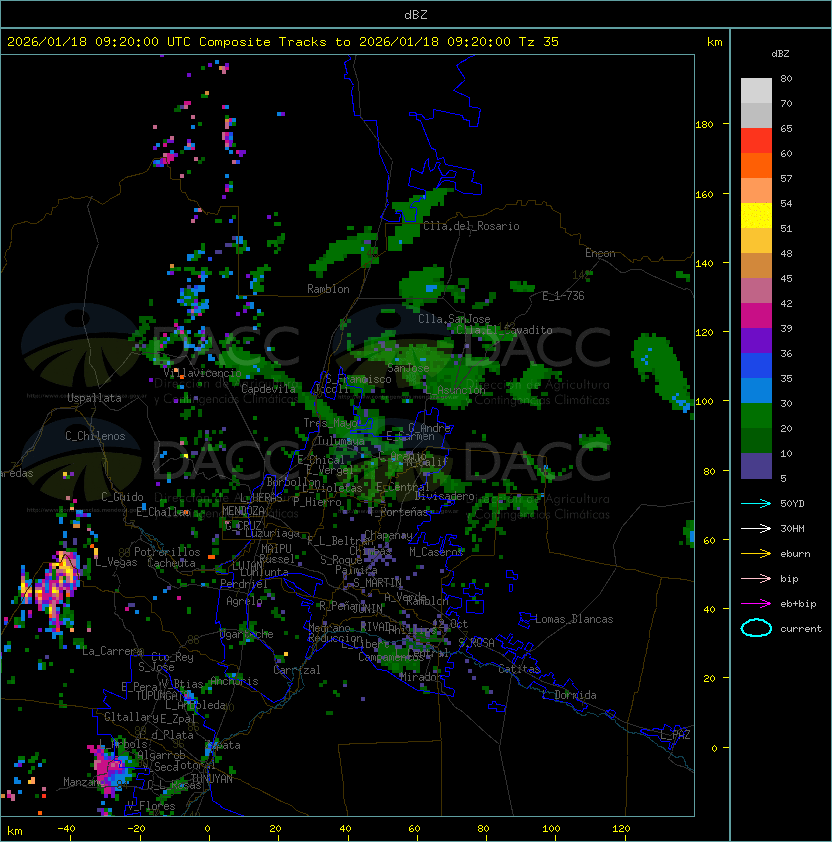Click the E_1-736 label
This screenshot has width=832, height=842.
click(563, 296)
